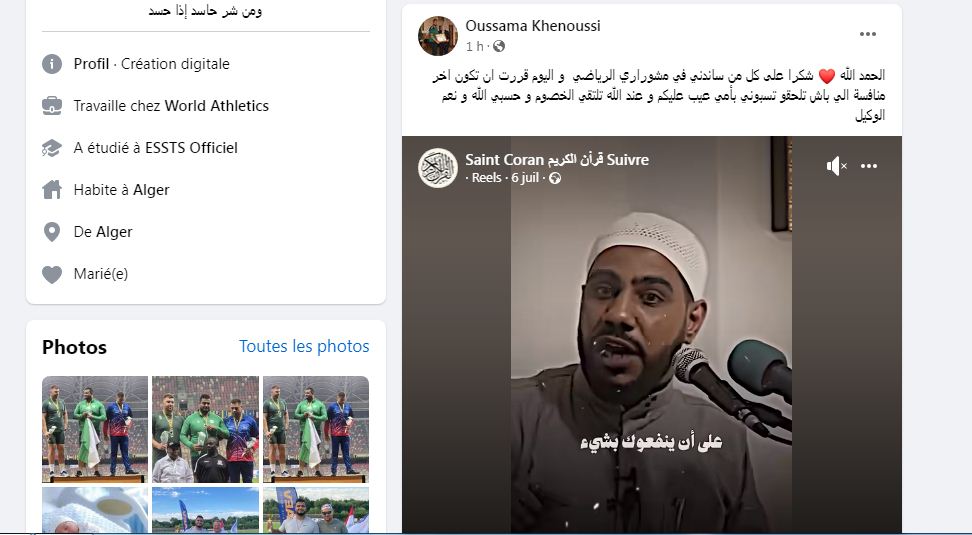Viewport: 972px width, 535px height.
Task: Click the location pin icon beside De Alger
Action: tap(52, 232)
